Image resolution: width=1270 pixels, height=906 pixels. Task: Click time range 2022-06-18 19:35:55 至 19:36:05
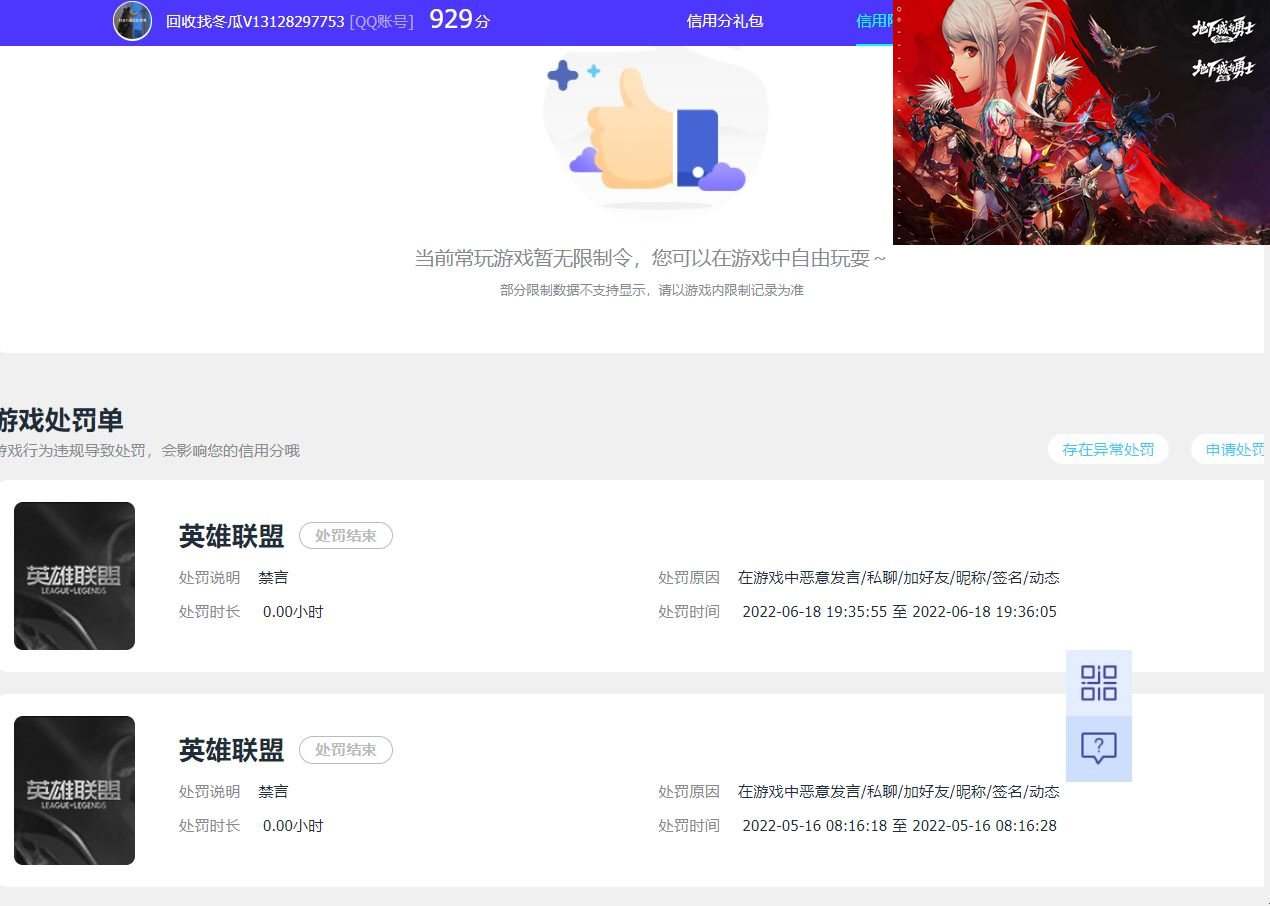[x=899, y=612]
